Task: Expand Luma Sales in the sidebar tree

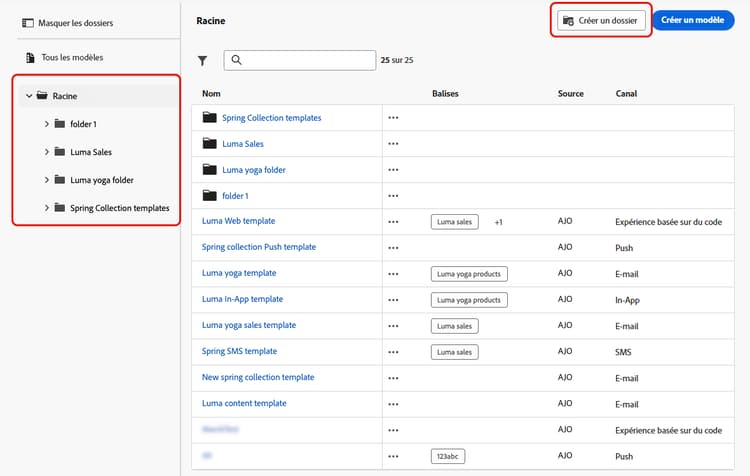Action: pos(47,152)
